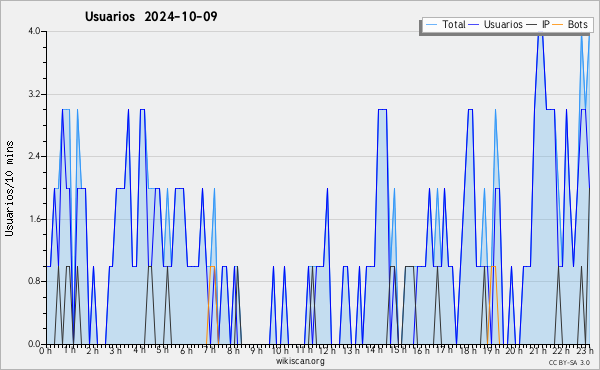This screenshot has height=370, width=600.
Task: Click the CC BY-SA 3.0 license text
Action: [569, 363]
